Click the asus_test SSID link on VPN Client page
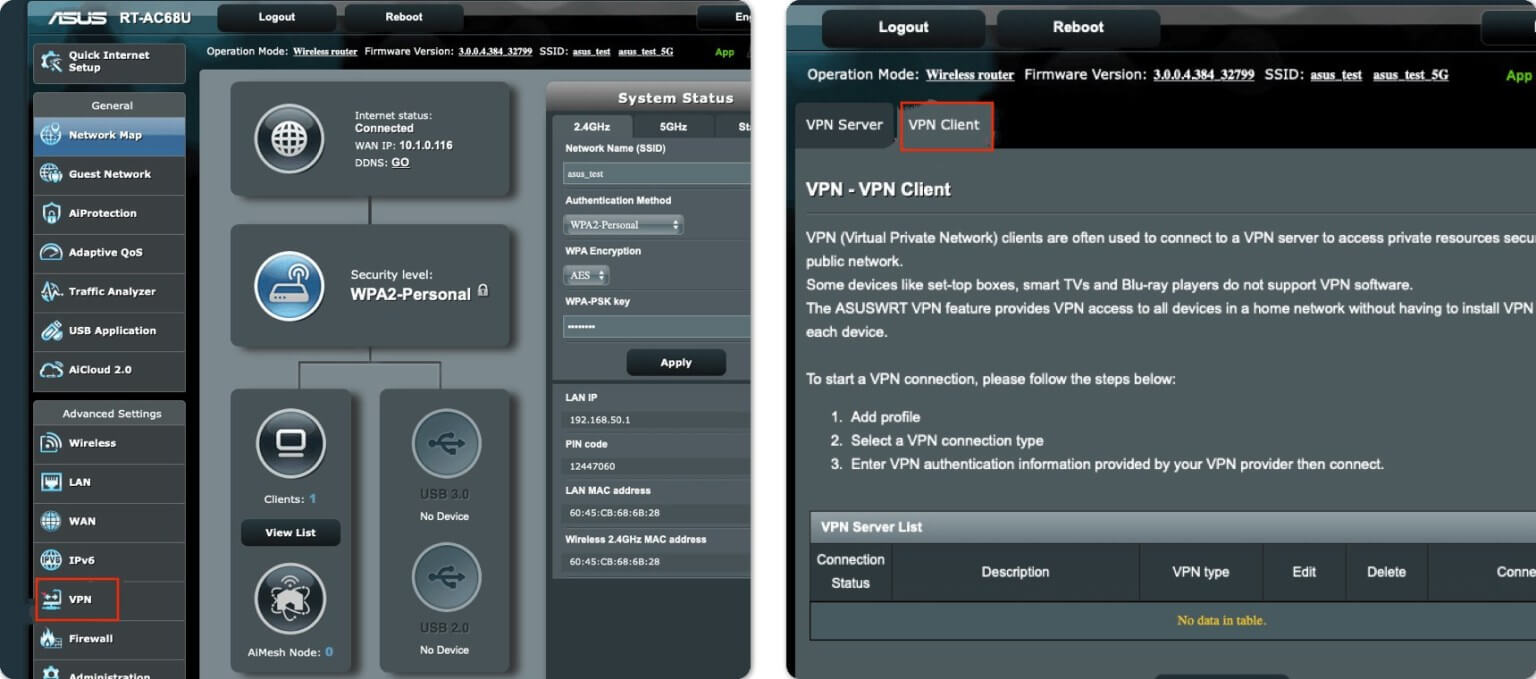The image size is (1536, 679). click(1336, 75)
